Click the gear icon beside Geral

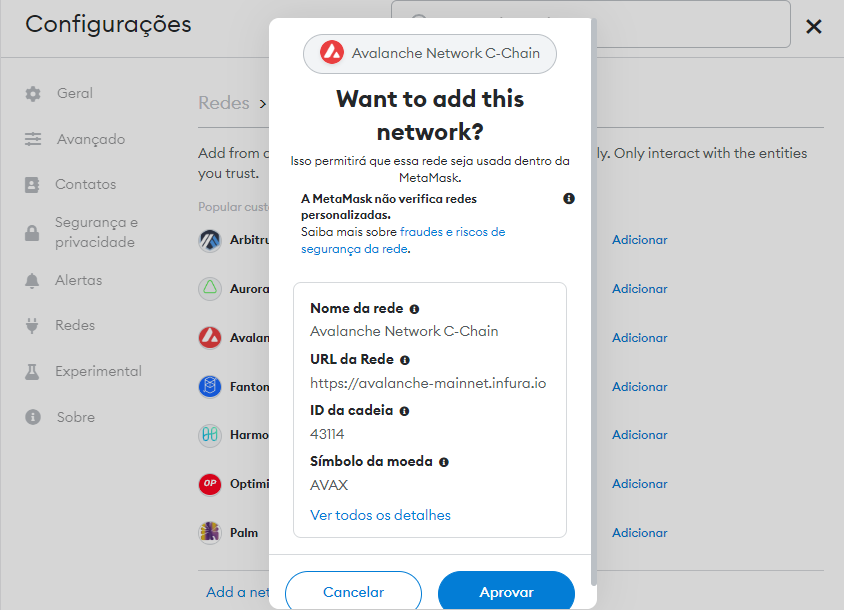click(33, 94)
